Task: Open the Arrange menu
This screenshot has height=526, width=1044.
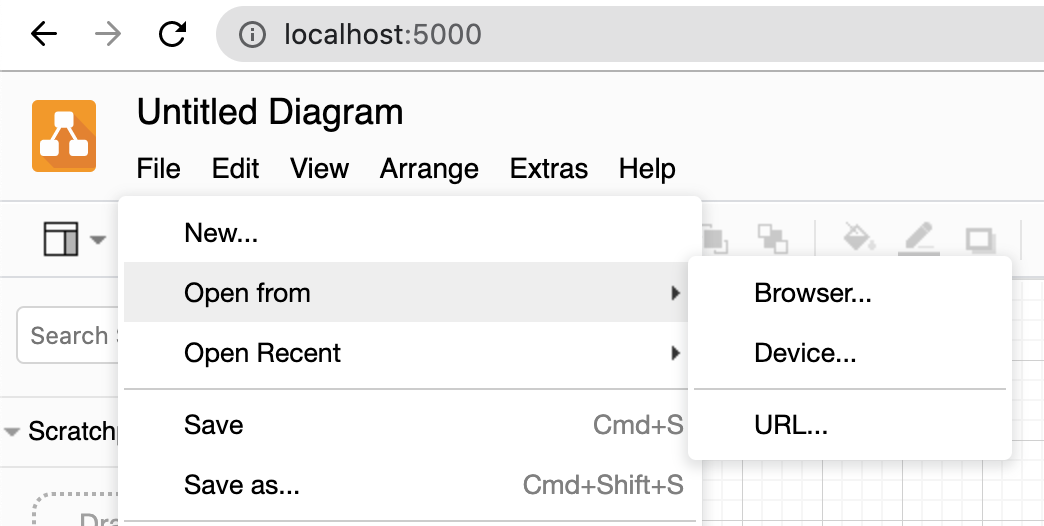Action: click(429, 168)
